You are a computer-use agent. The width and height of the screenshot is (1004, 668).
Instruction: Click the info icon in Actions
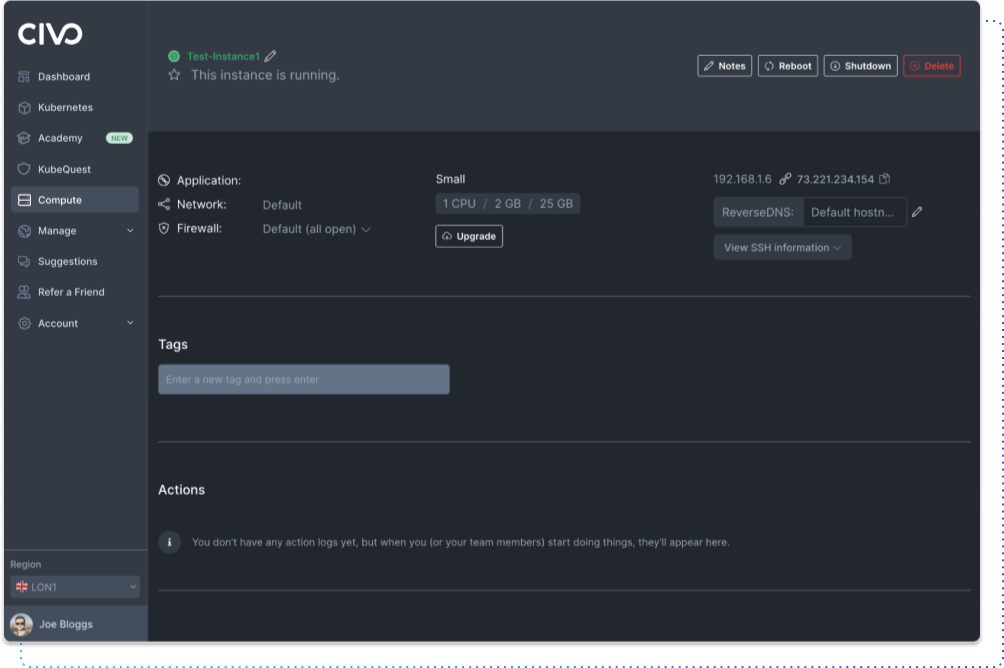169,542
